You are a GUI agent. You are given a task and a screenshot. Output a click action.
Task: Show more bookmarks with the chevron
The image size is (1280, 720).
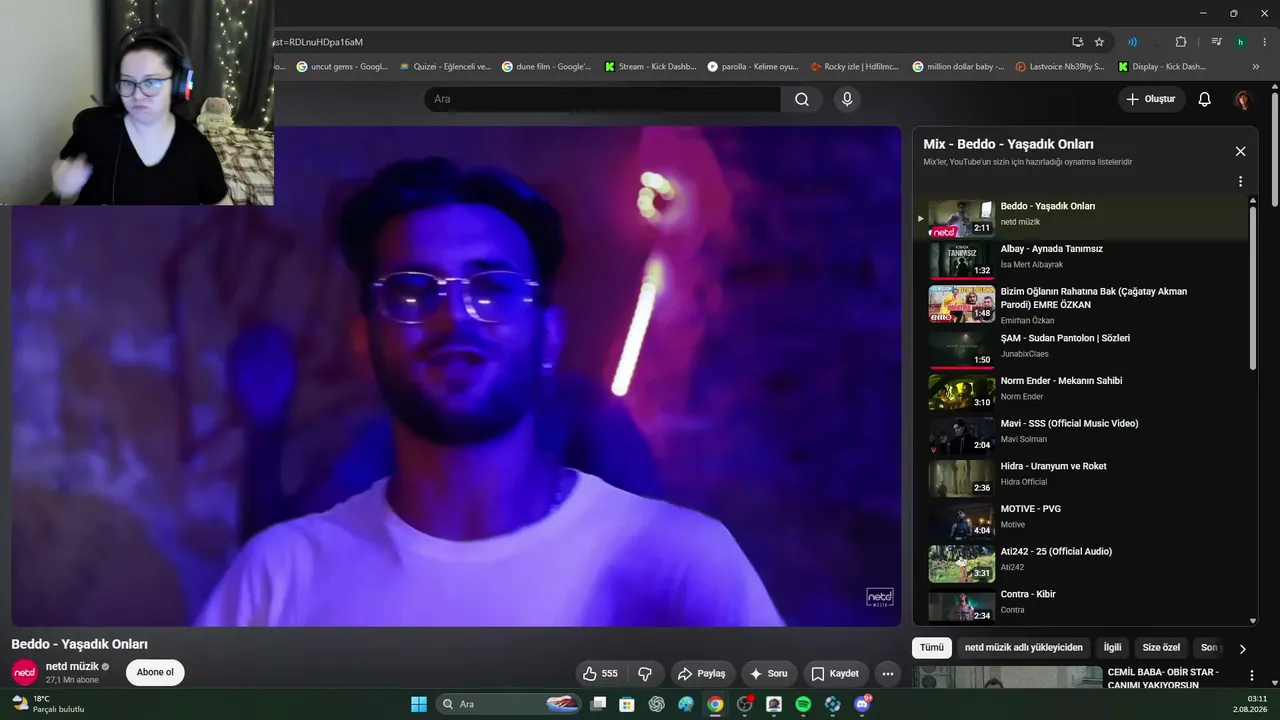pos(1256,67)
